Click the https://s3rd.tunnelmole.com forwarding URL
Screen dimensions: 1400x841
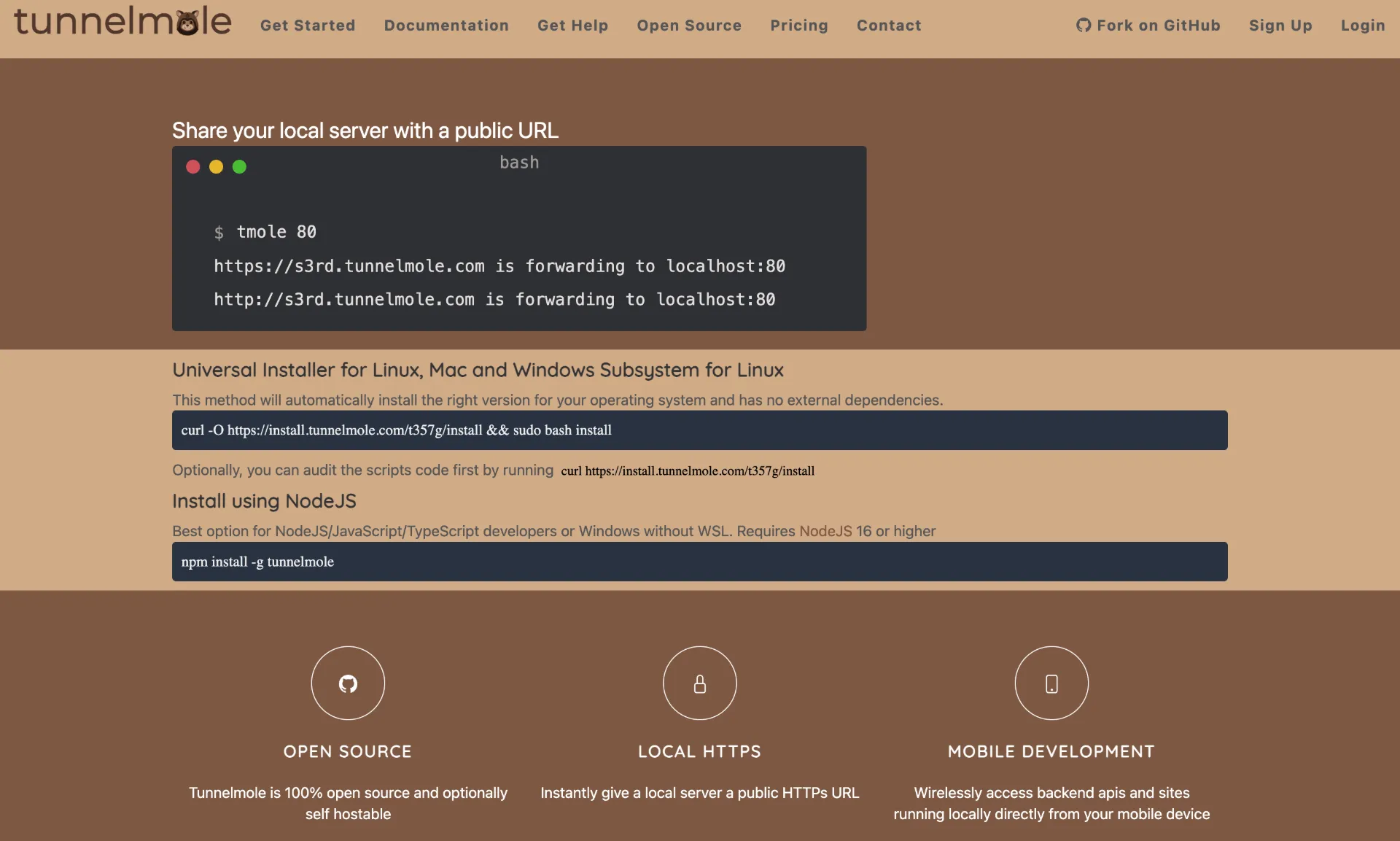click(x=349, y=266)
